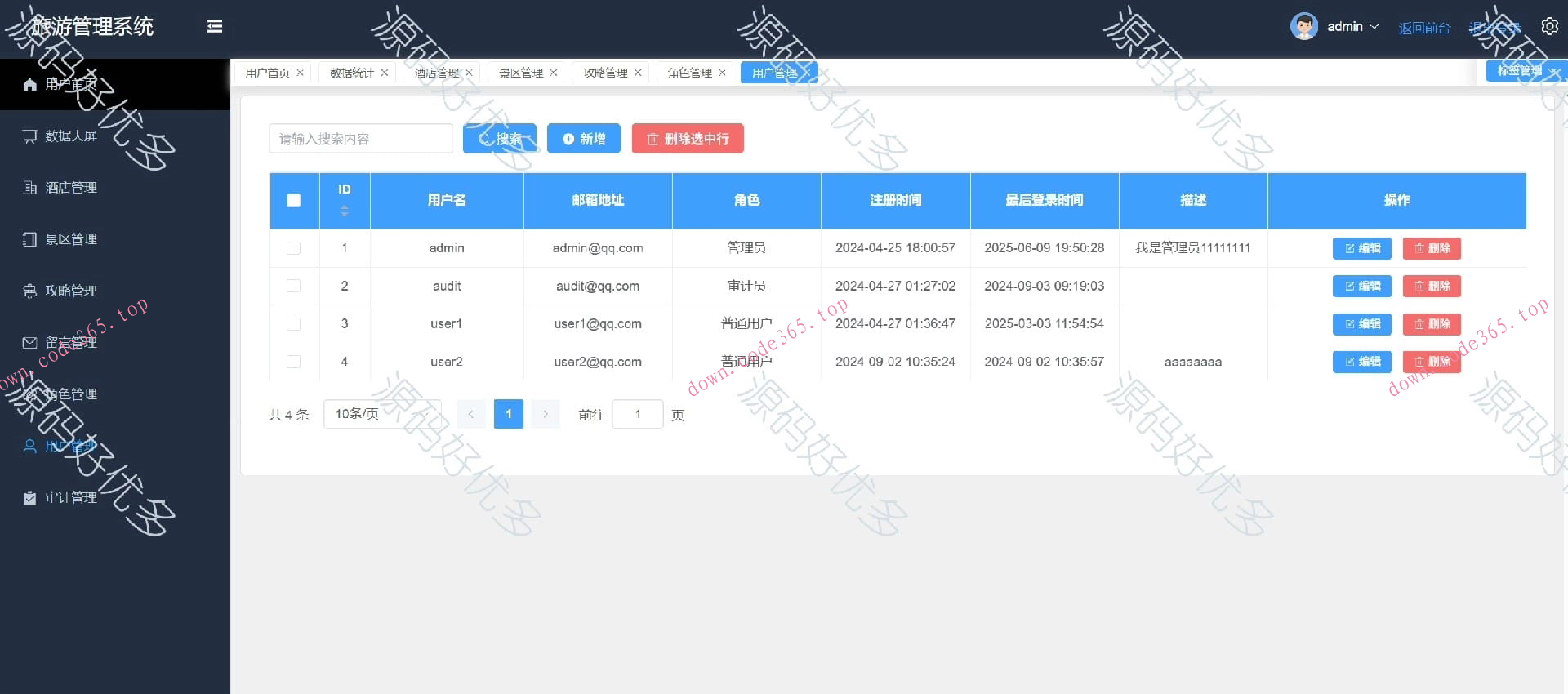The height and width of the screenshot is (694, 1568).
Task: Check the row for user audit
Action: click(294, 286)
